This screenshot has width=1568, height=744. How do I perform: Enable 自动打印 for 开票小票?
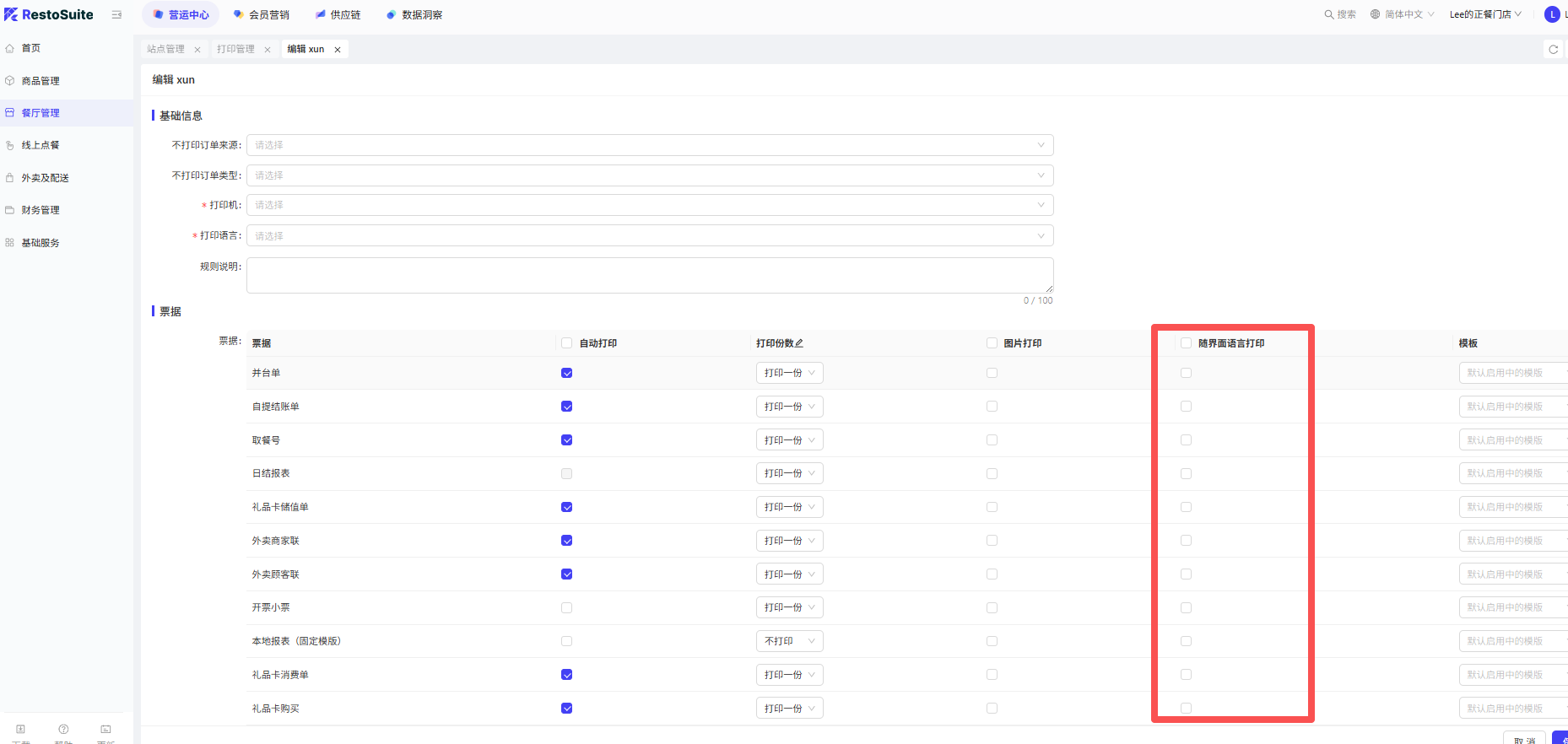(x=567, y=607)
